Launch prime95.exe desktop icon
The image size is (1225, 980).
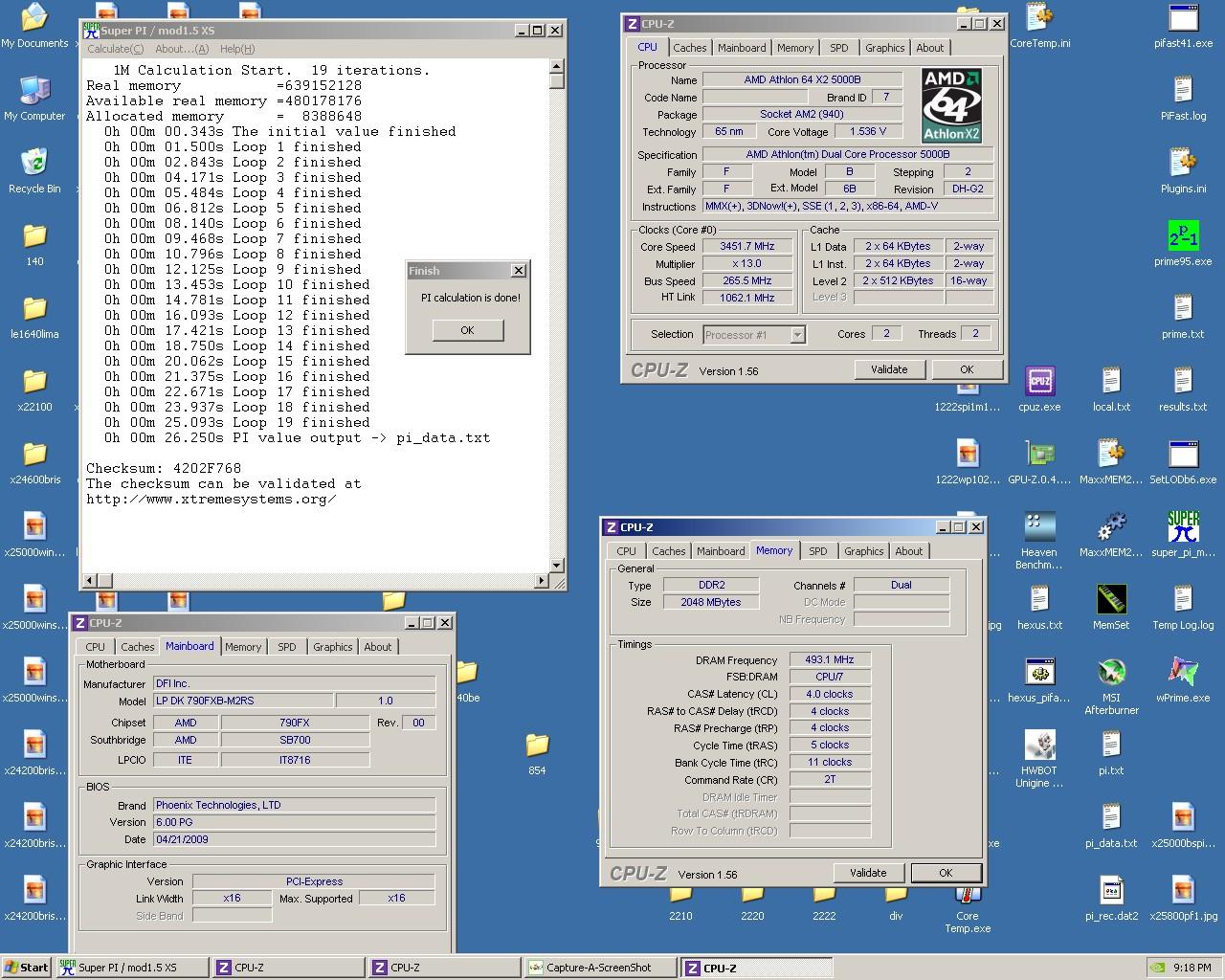click(1183, 243)
